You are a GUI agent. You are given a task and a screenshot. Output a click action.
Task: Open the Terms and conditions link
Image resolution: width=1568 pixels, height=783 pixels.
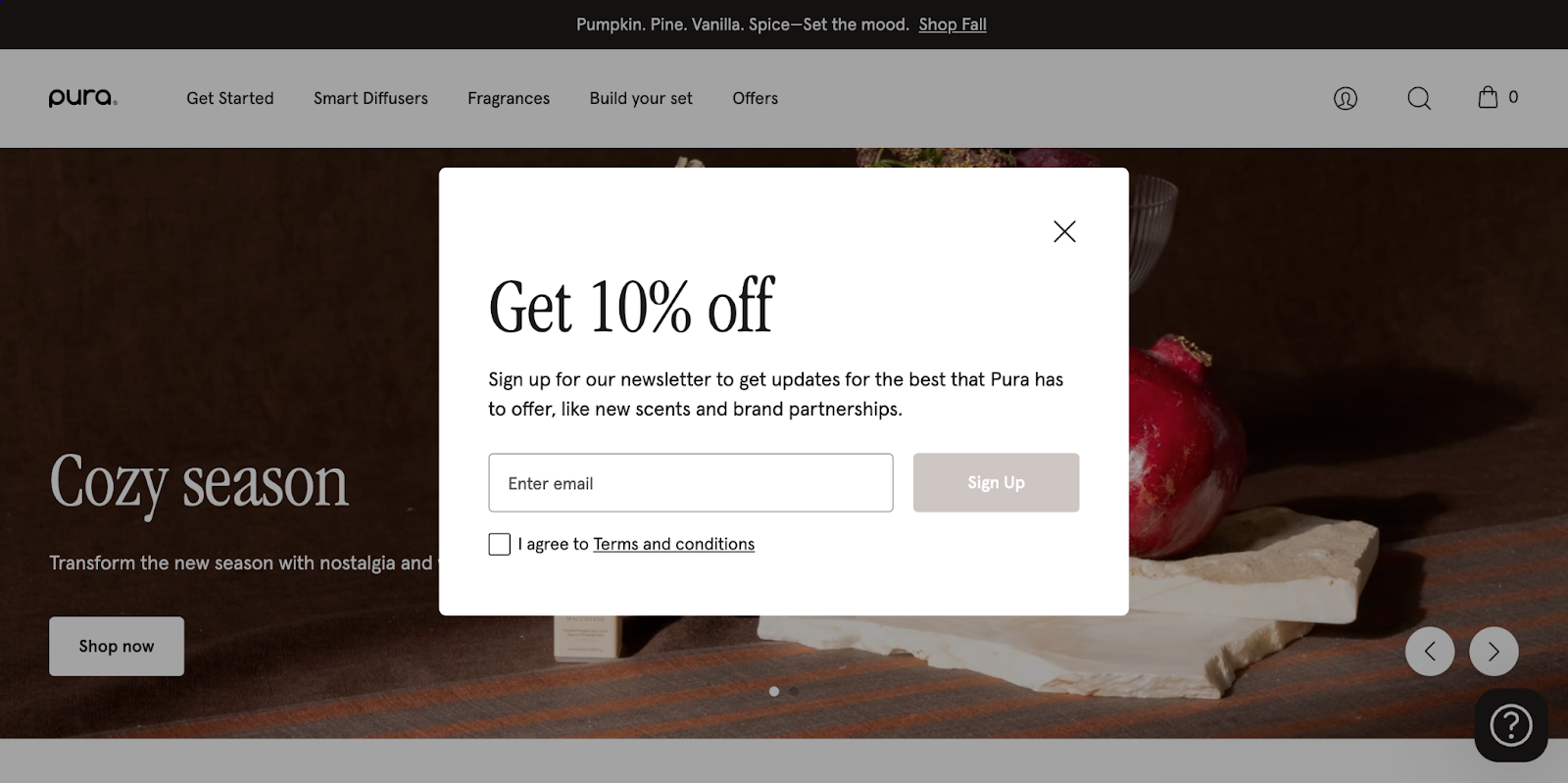coord(673,543)
